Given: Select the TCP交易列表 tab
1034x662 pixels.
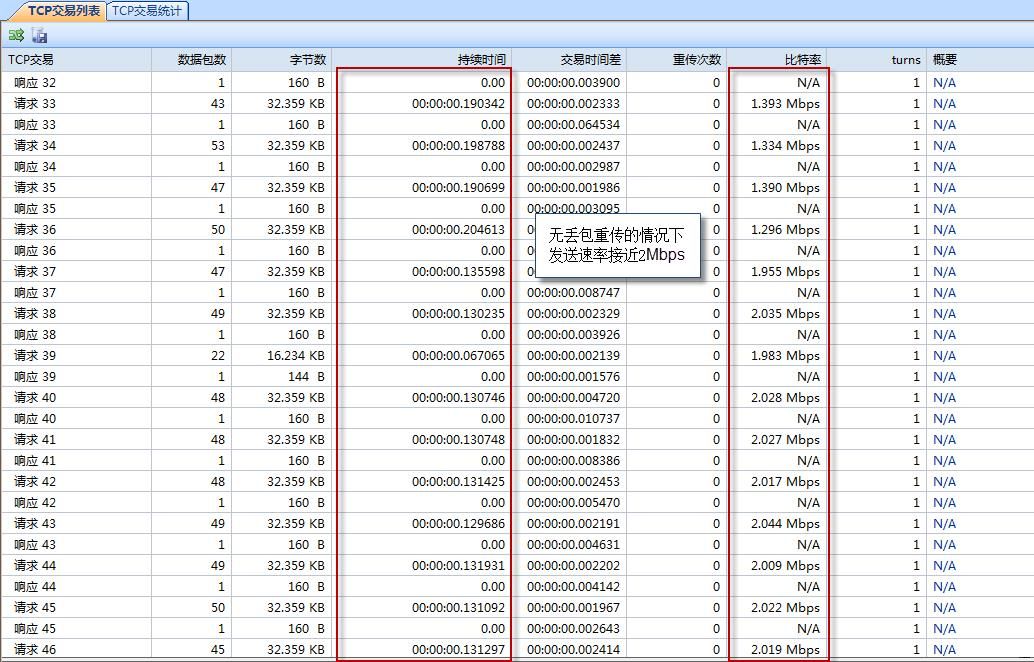Looking at the screenshot, I should (62, 10).
